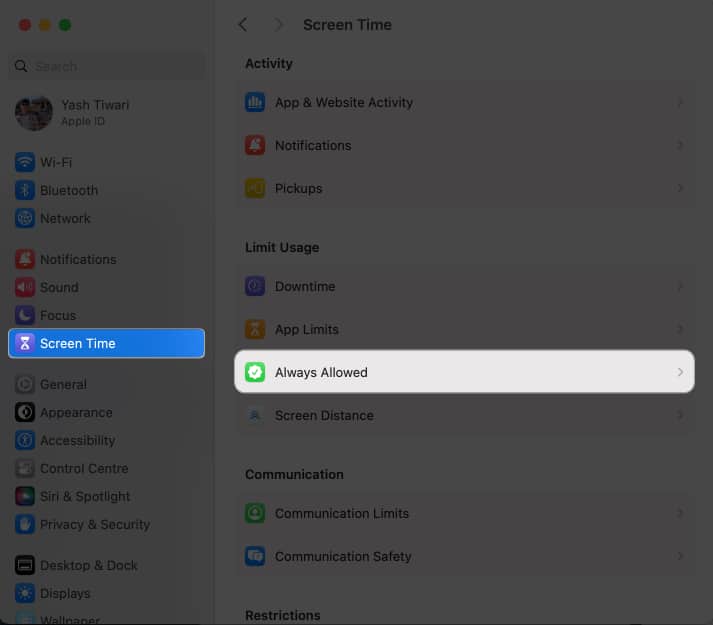The width and height of the screenshot is (713, 625).
Task: Open the Wi-Fi icon in sidebar
Action: tap(25, 162)
